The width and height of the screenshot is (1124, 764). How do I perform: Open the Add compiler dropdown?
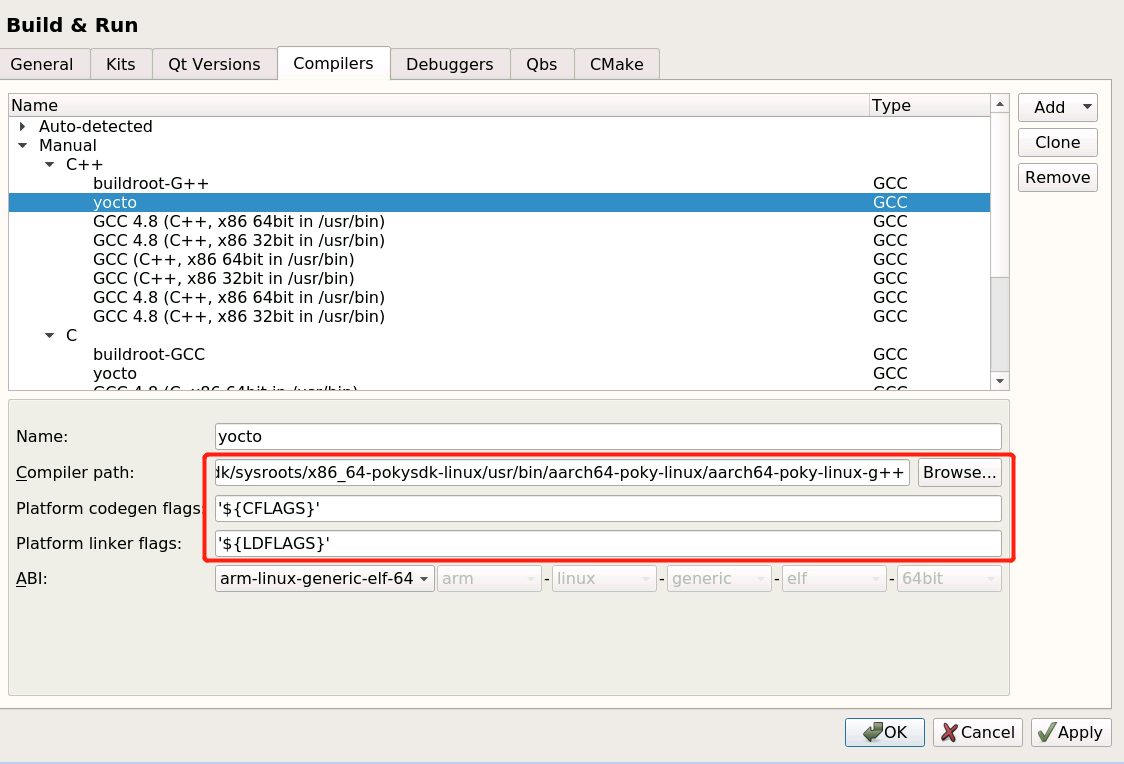click(1057, 107)
